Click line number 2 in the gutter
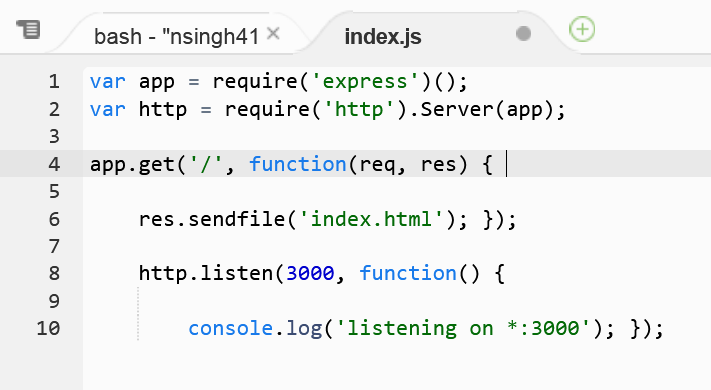Screen dimensions: 711x390 (54, 109)
